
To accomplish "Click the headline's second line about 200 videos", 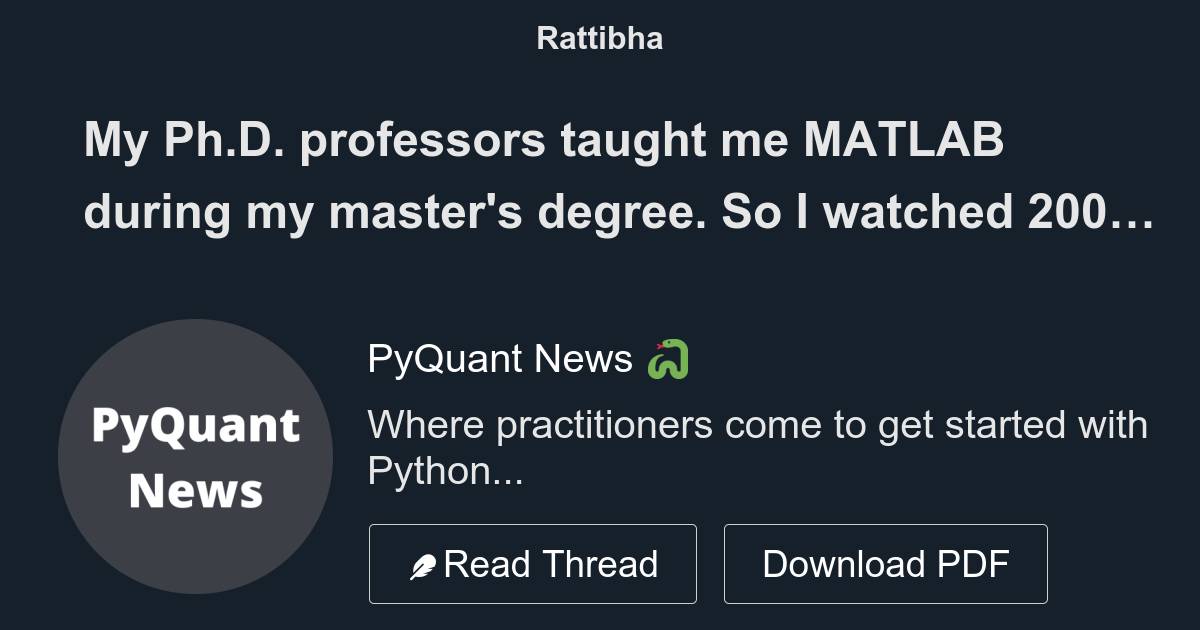I will point(620,211).
